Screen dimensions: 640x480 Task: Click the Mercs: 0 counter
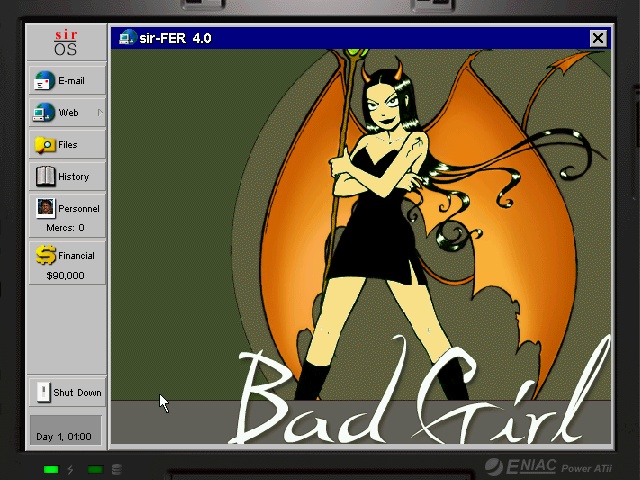tap(66, 228)
